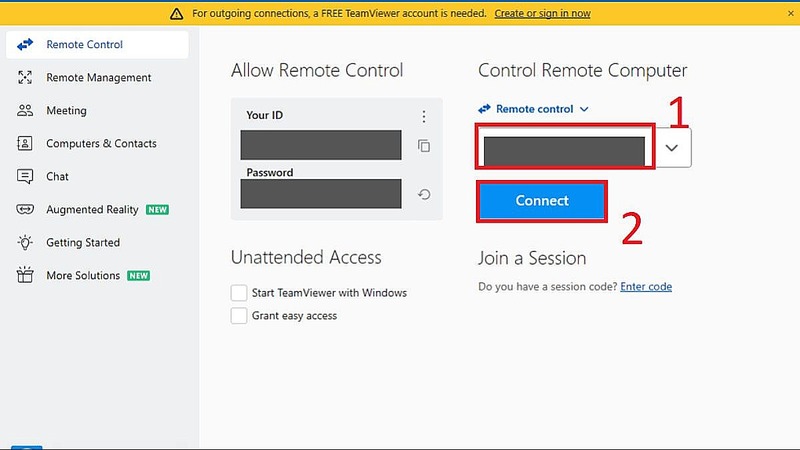Viewport: 800px width, 450px height.
Task: Copy Your ID using the copy icon
Action: tap(424, 146)
